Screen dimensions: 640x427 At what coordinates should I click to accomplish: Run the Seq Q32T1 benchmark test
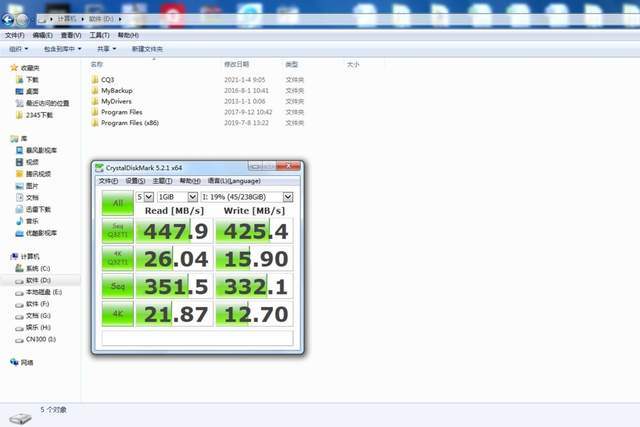[x=118, y=231]
